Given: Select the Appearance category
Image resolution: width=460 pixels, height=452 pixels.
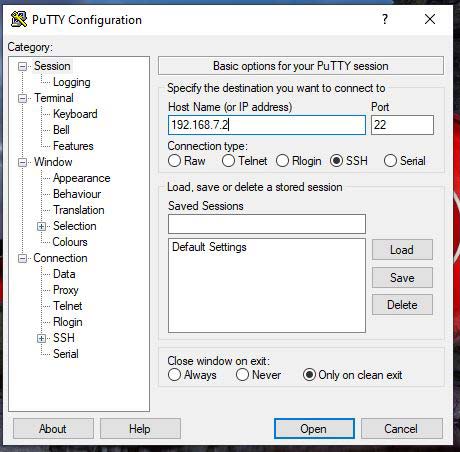Looking at the screenshot, I should pyautogui.click(x=82, y=178).
